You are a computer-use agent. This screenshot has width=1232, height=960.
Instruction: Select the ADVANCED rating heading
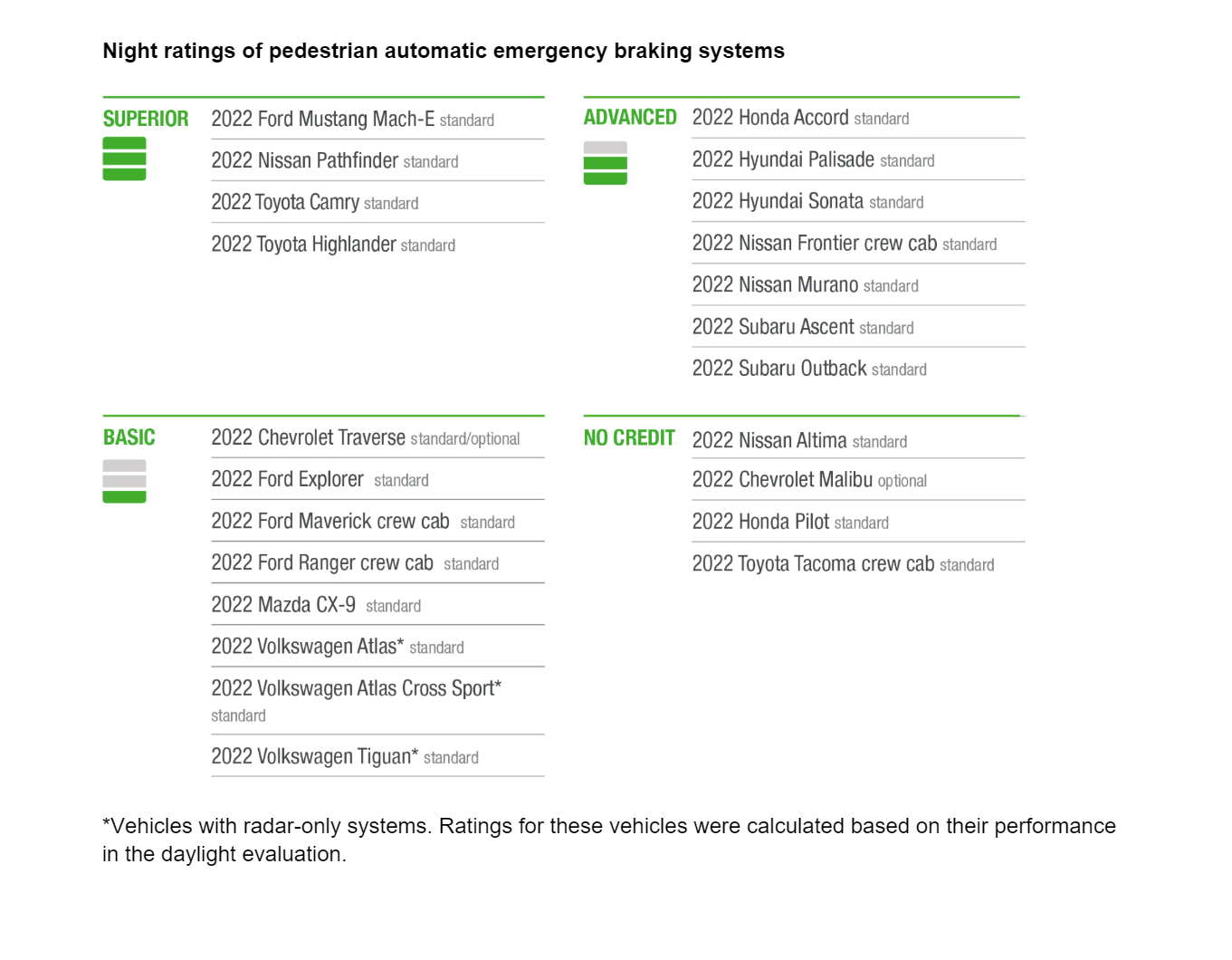point(630,117)
